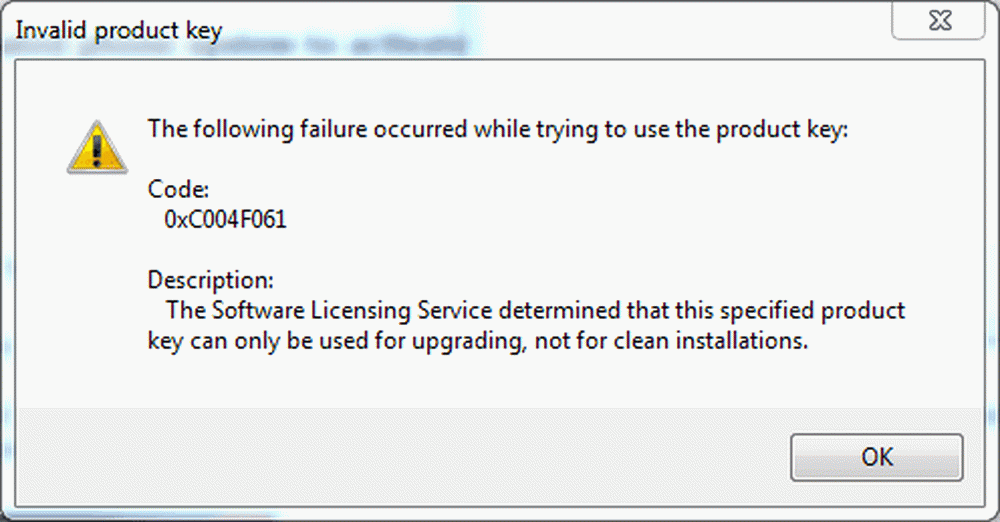The width and height of the screenshot is (1000, 522).
Task: Click the OK button
Action: click(x=876, y=457)
